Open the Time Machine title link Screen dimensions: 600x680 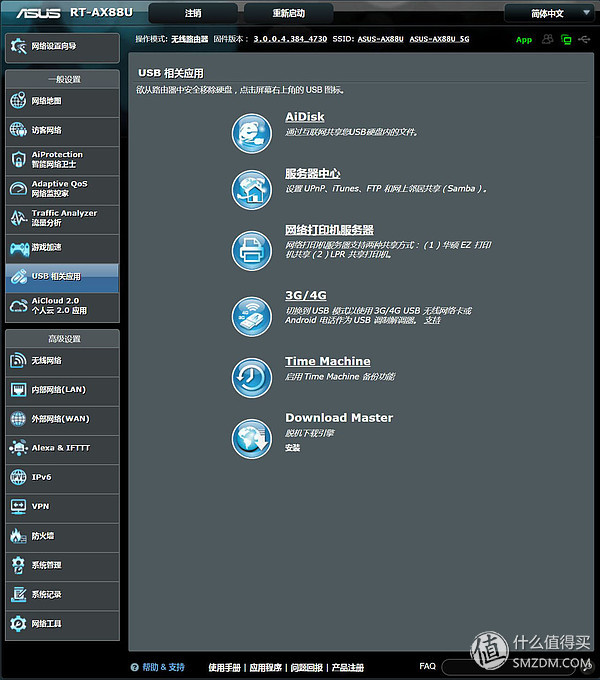[x=328, y=361]
